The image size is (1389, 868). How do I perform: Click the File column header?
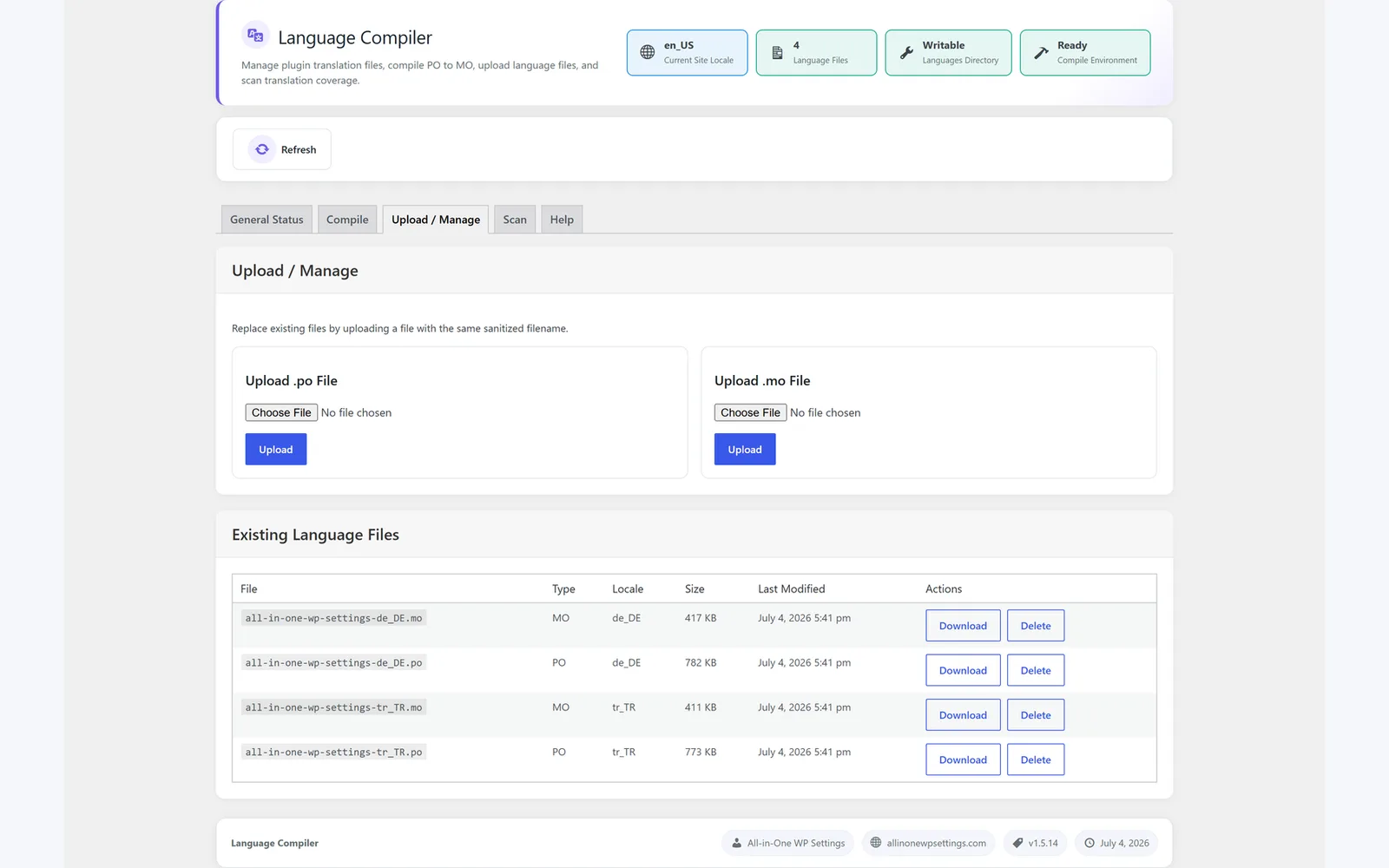[x=249, y=589]
